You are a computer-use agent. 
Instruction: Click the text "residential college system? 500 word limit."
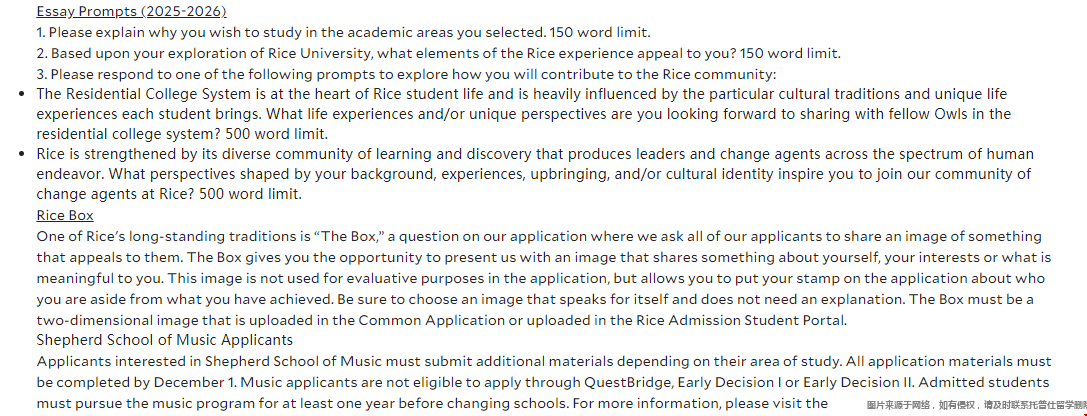[x=196, y=134]
